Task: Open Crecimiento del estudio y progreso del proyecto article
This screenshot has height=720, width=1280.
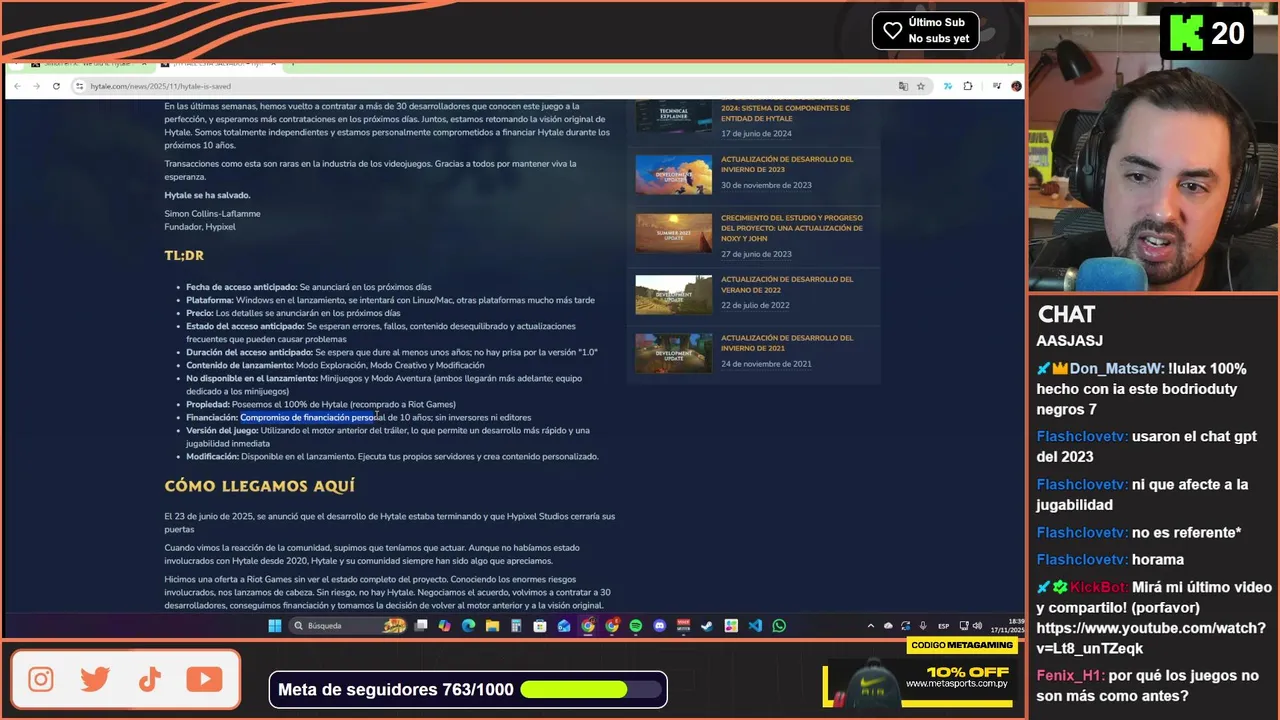Action: point(792,228)
